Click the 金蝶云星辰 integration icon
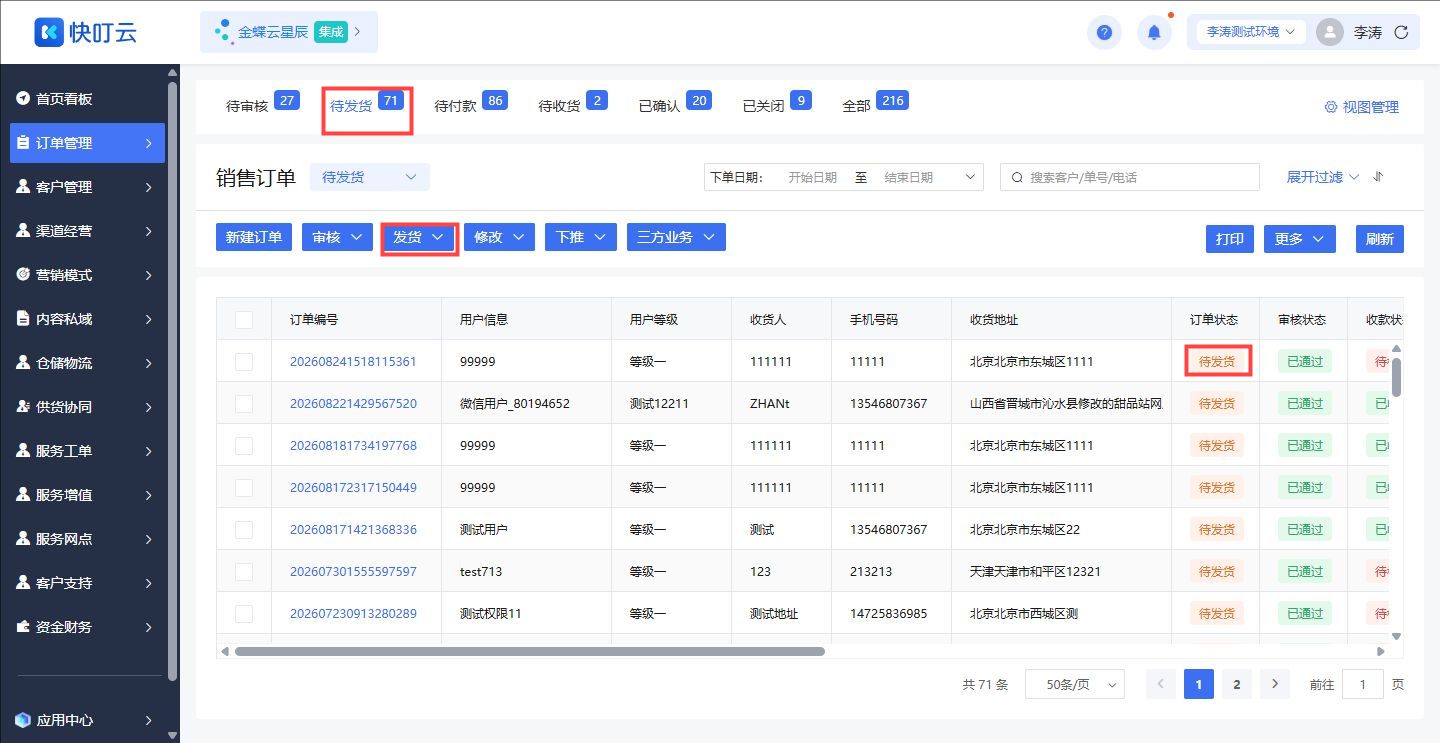The width and height of the screenshot is (1440, 743). 222,32
